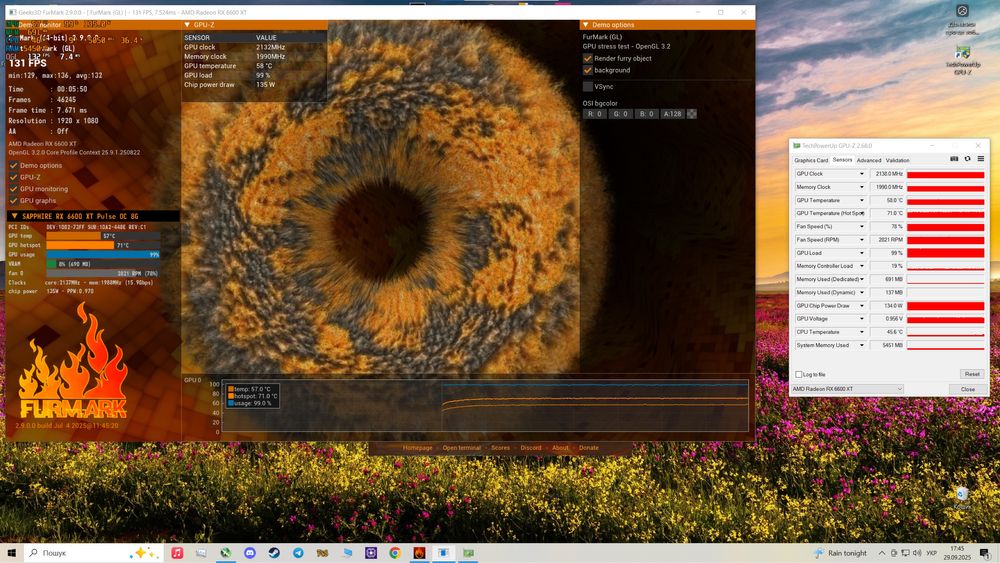
Task: Open the Xbox green taskbar icon
Action: (x=226, y=553)
